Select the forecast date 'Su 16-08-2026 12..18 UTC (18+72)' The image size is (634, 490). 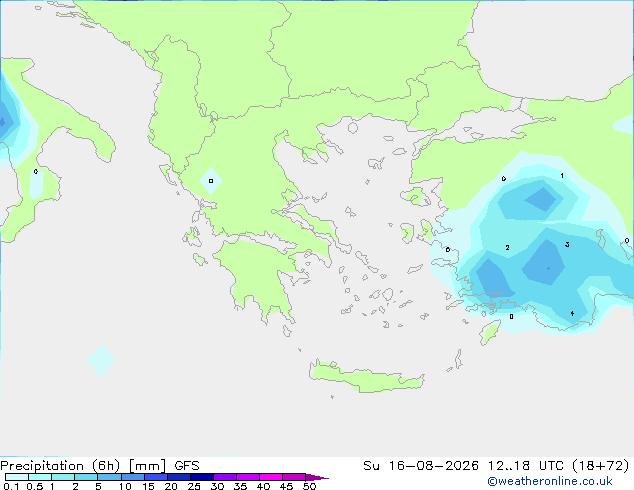tap(496, 466)
